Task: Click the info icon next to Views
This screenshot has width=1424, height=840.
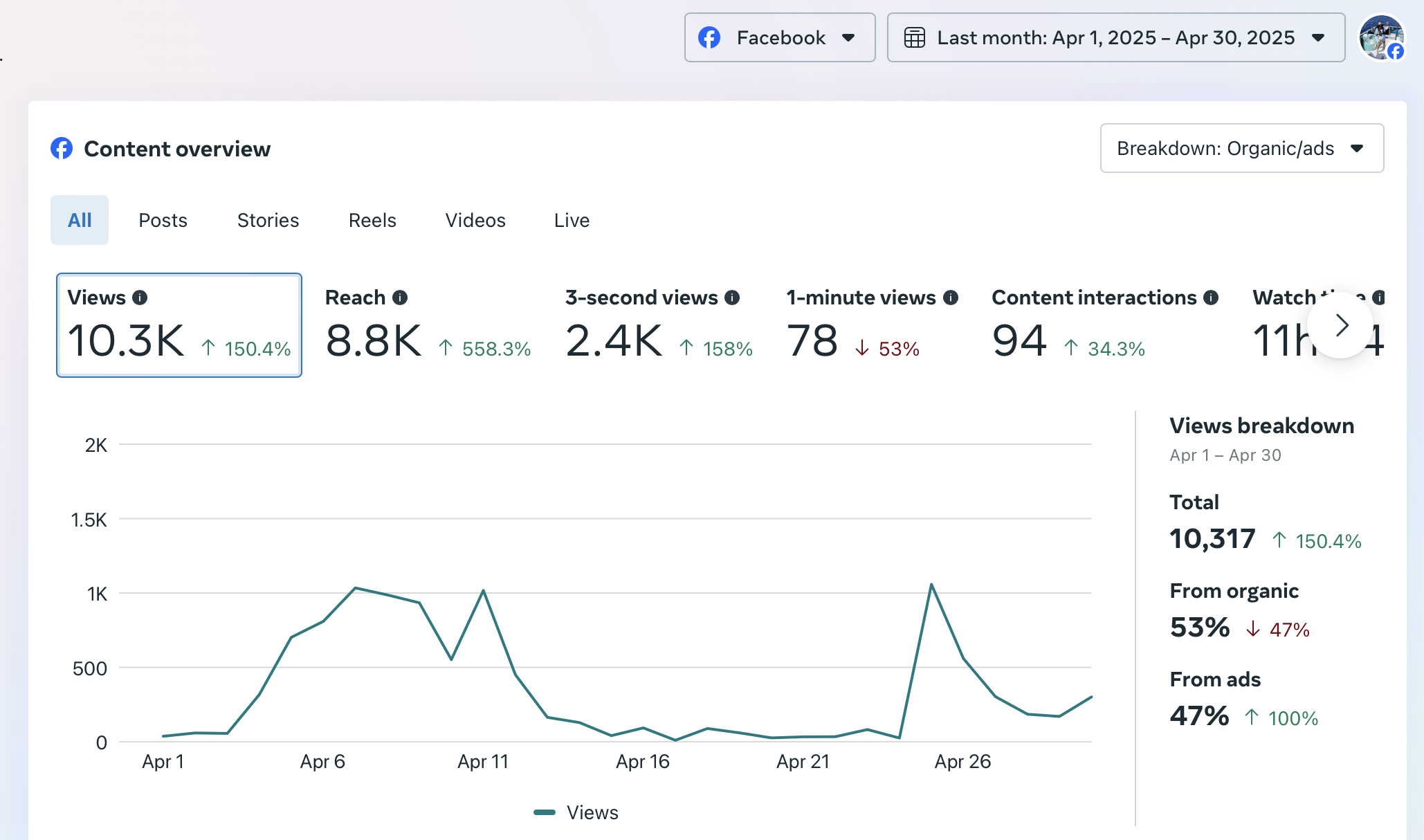Action: point(140,298)
